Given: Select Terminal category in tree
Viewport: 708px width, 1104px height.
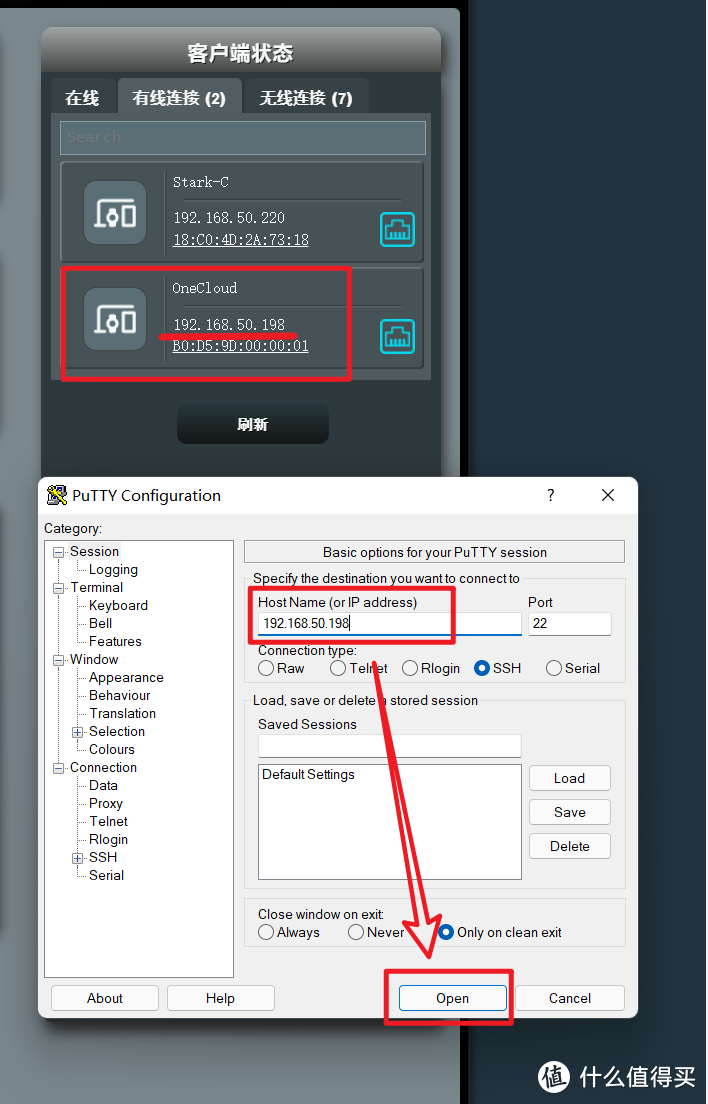Looking at the screenshot, I should (96, 587).
